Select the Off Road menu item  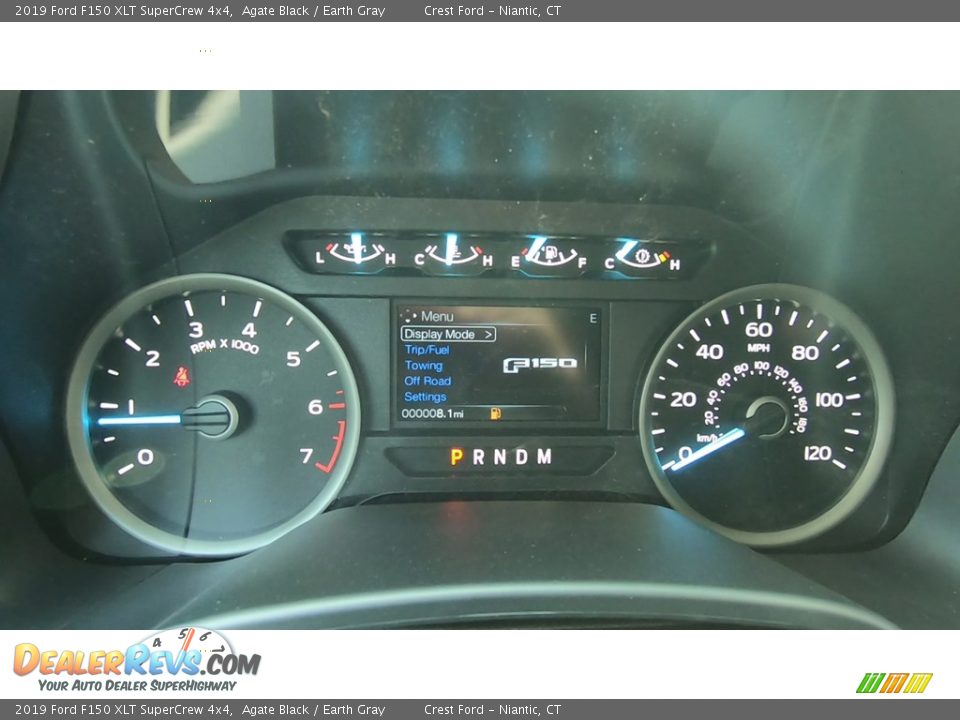pos(427,381)
